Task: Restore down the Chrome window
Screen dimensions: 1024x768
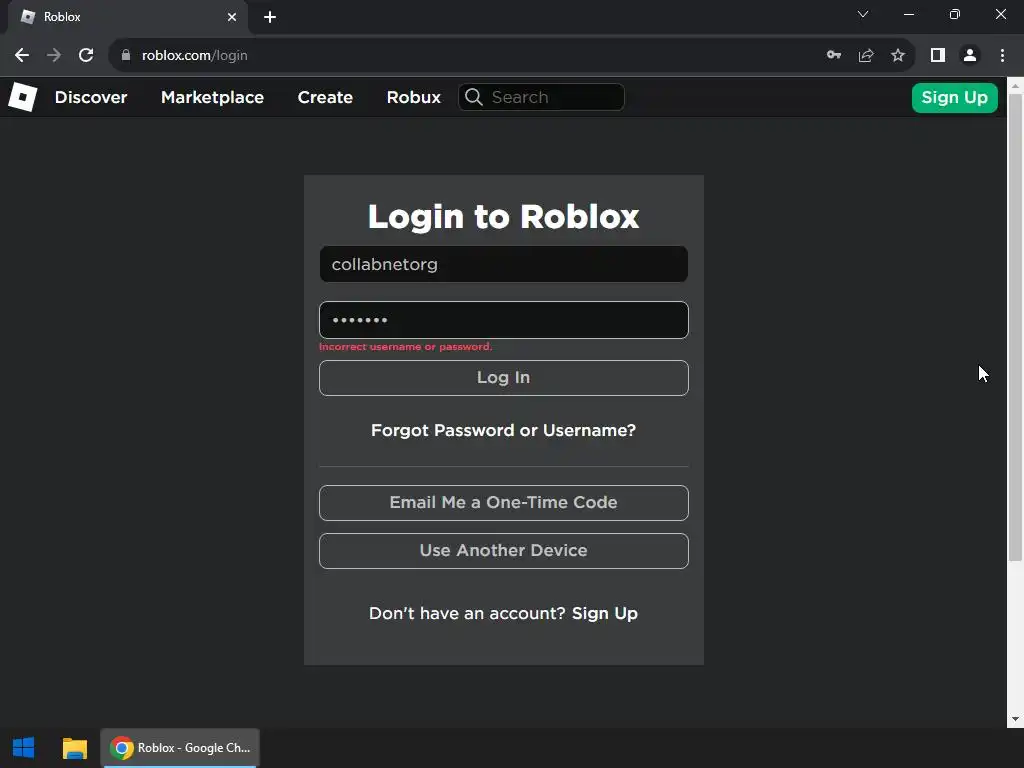Action: tap(954, 14)
